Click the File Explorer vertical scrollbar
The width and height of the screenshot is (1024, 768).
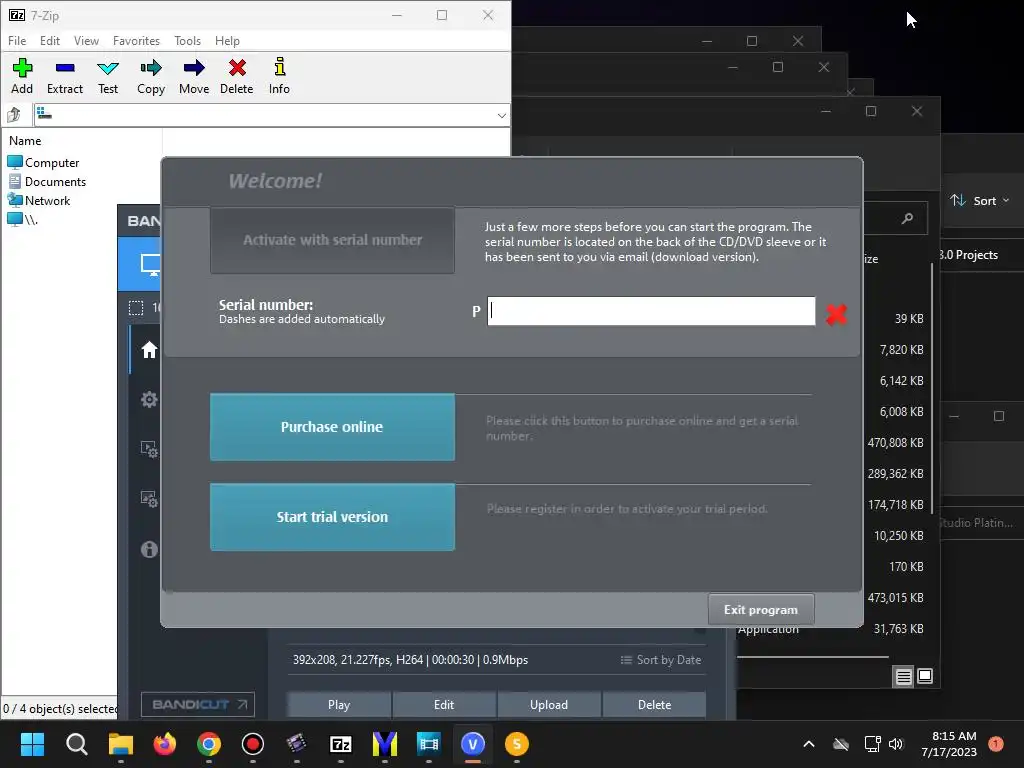point(933,388)
